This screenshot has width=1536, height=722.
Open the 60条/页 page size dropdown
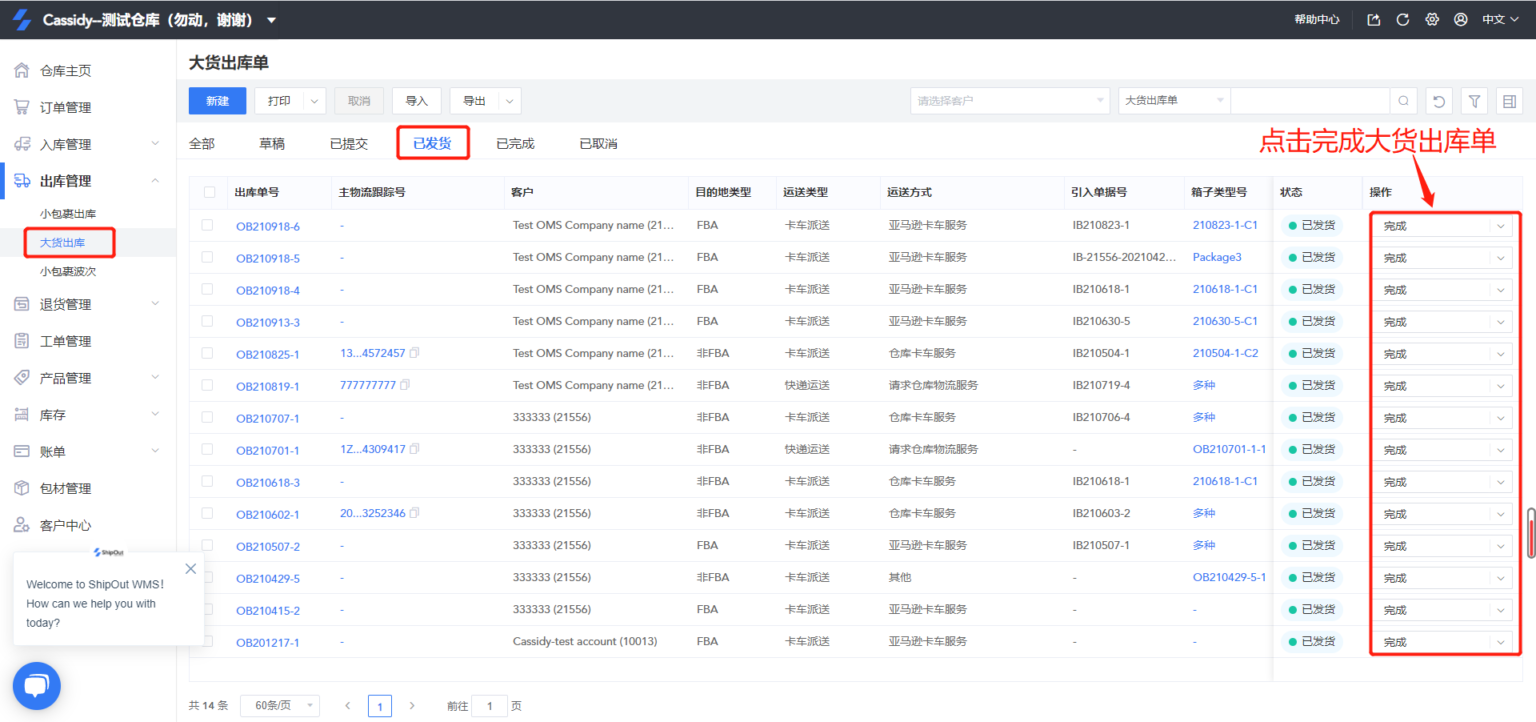(x=280, y=705)
